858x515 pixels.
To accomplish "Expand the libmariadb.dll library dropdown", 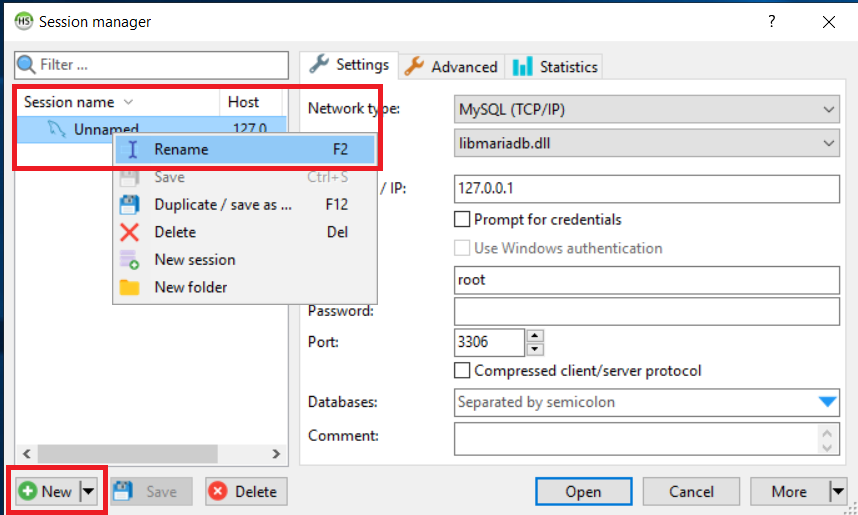I will coord(647,143).
